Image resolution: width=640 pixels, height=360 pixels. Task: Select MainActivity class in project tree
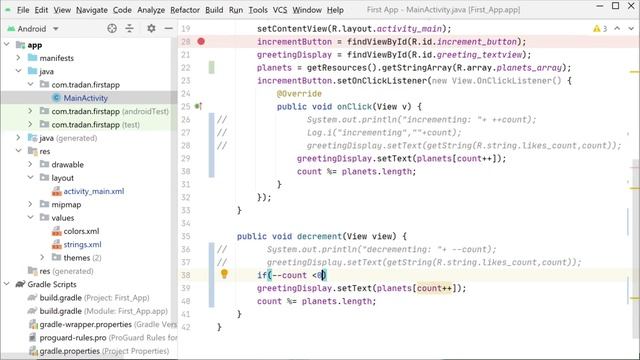coord(85,98)
